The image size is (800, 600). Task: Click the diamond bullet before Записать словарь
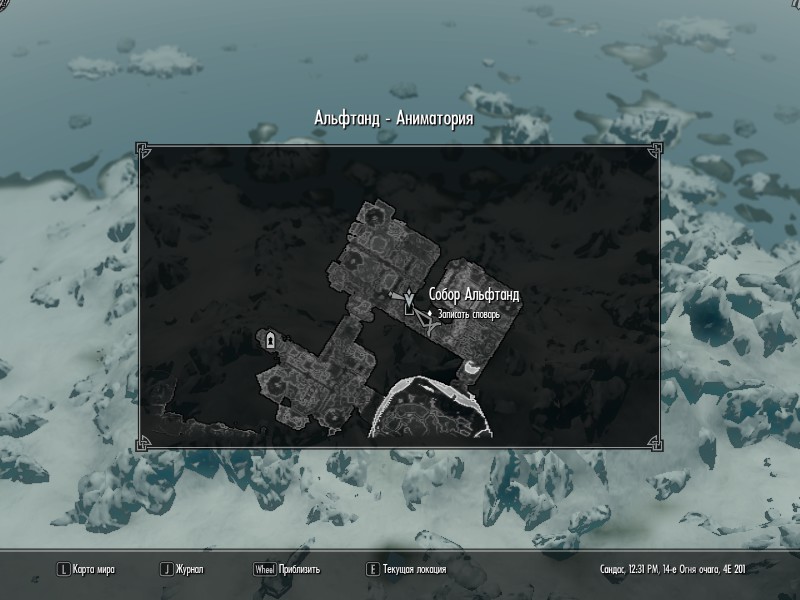tap(430, 313)
